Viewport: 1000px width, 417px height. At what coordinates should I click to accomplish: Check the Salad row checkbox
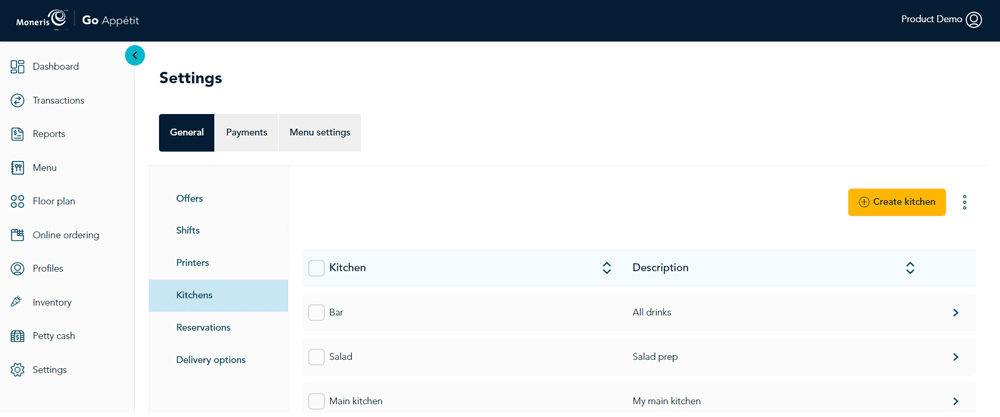coord(316,357)
